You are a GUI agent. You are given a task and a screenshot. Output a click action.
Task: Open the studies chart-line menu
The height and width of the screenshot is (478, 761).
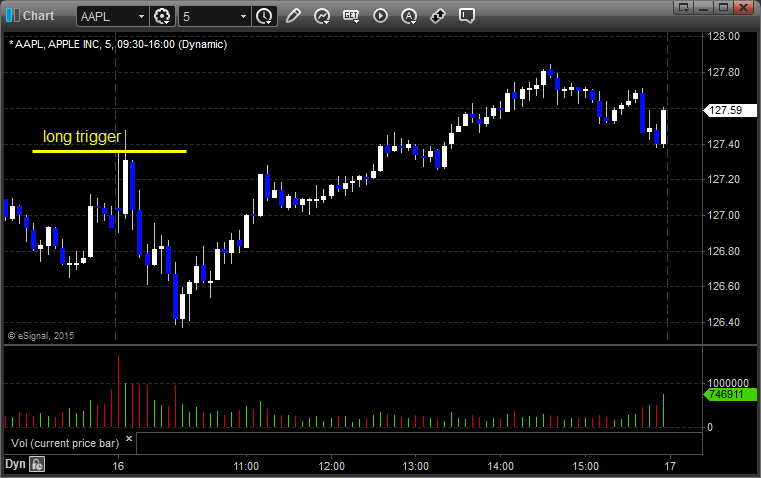[322, 16]
